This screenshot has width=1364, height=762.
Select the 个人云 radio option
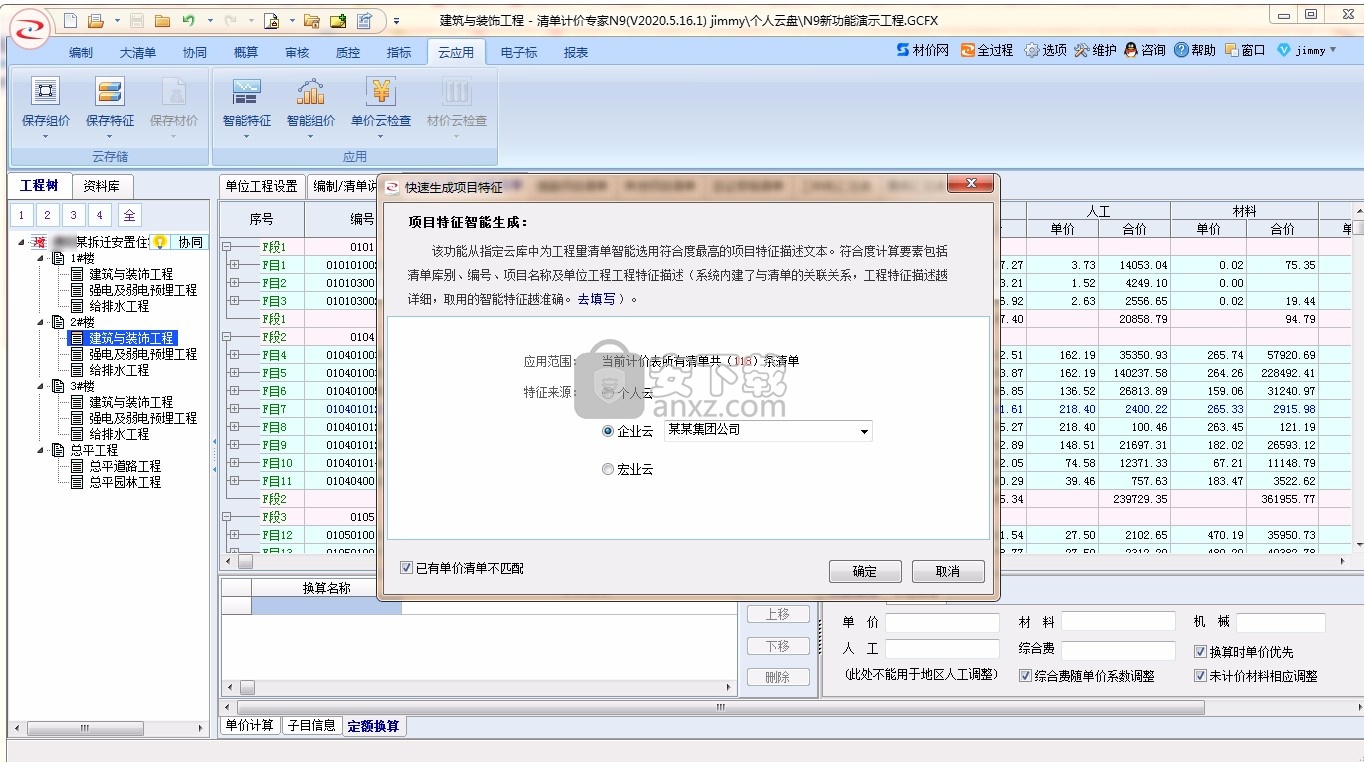pos(607,393)
